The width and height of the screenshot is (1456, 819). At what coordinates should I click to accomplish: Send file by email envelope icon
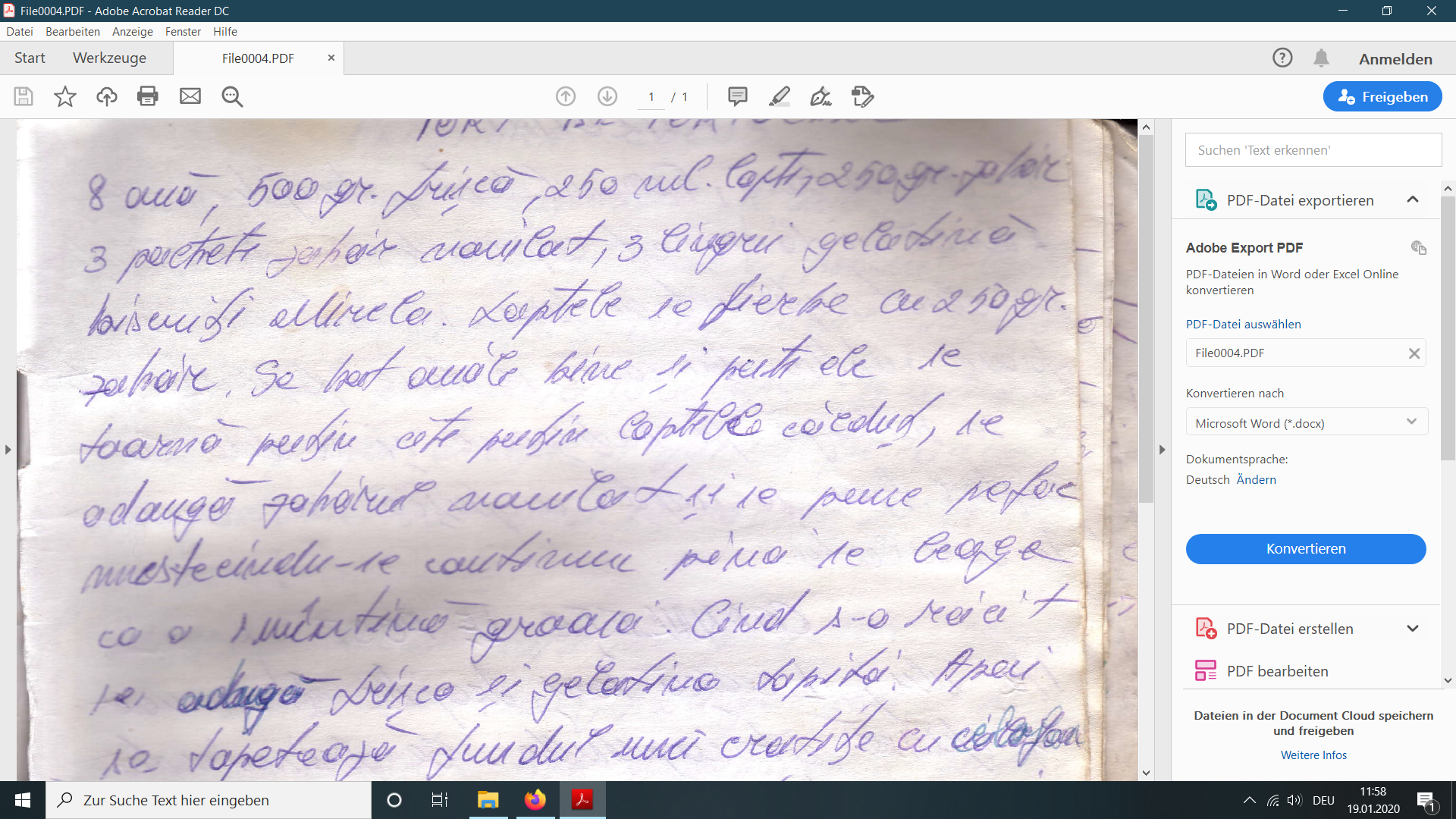point(190,96)
